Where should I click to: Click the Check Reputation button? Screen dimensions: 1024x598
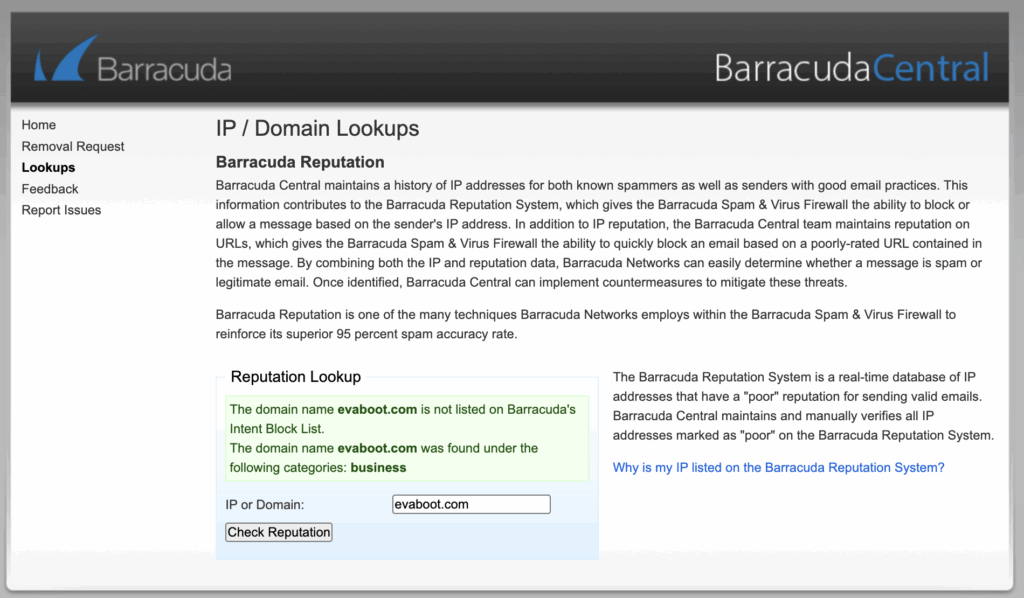[279, 532]
